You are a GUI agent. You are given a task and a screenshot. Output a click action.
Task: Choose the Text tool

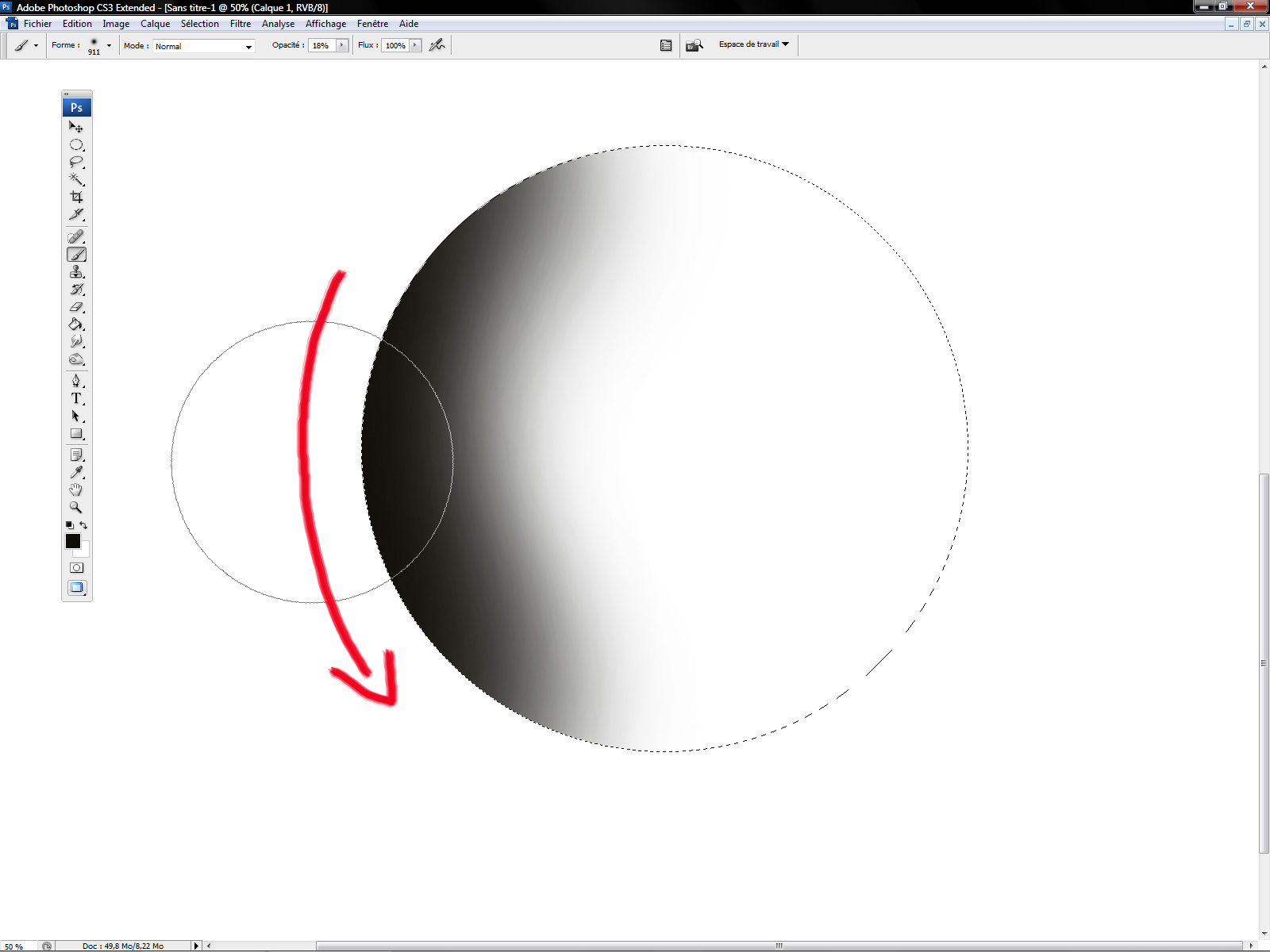tap(76, 398)
